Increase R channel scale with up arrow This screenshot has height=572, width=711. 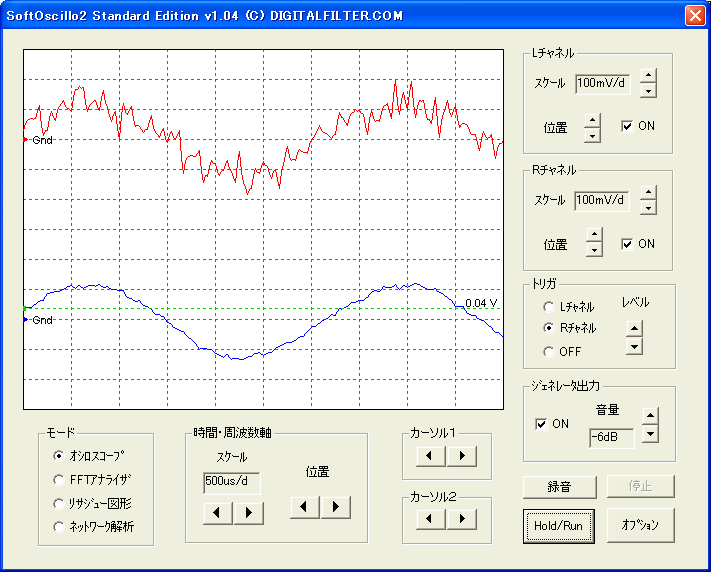[x=648, y=193]
